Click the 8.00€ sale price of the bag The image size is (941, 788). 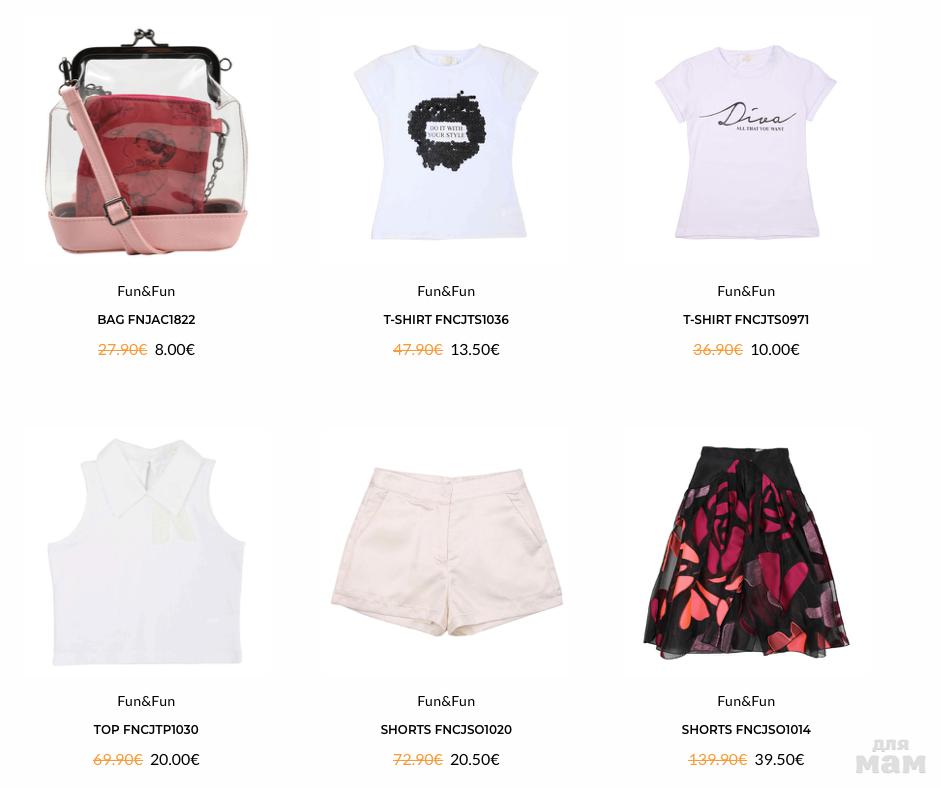175,349
